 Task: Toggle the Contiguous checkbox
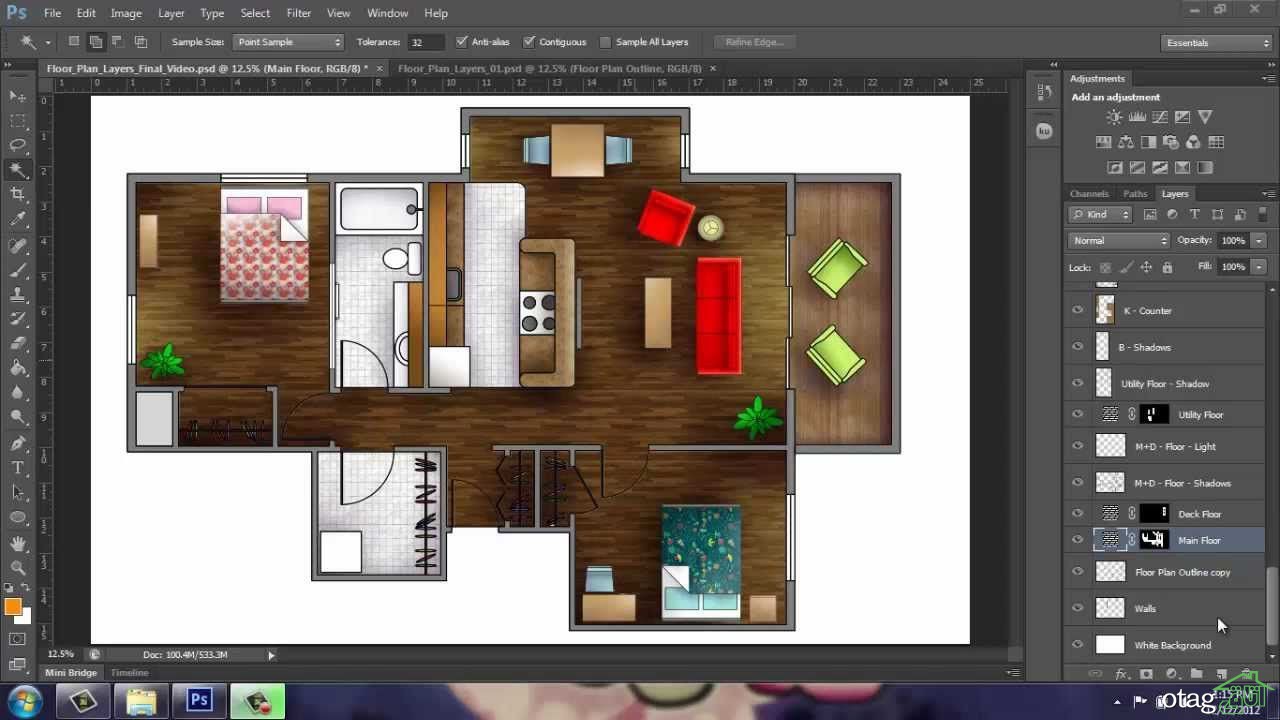coord(528,42)
